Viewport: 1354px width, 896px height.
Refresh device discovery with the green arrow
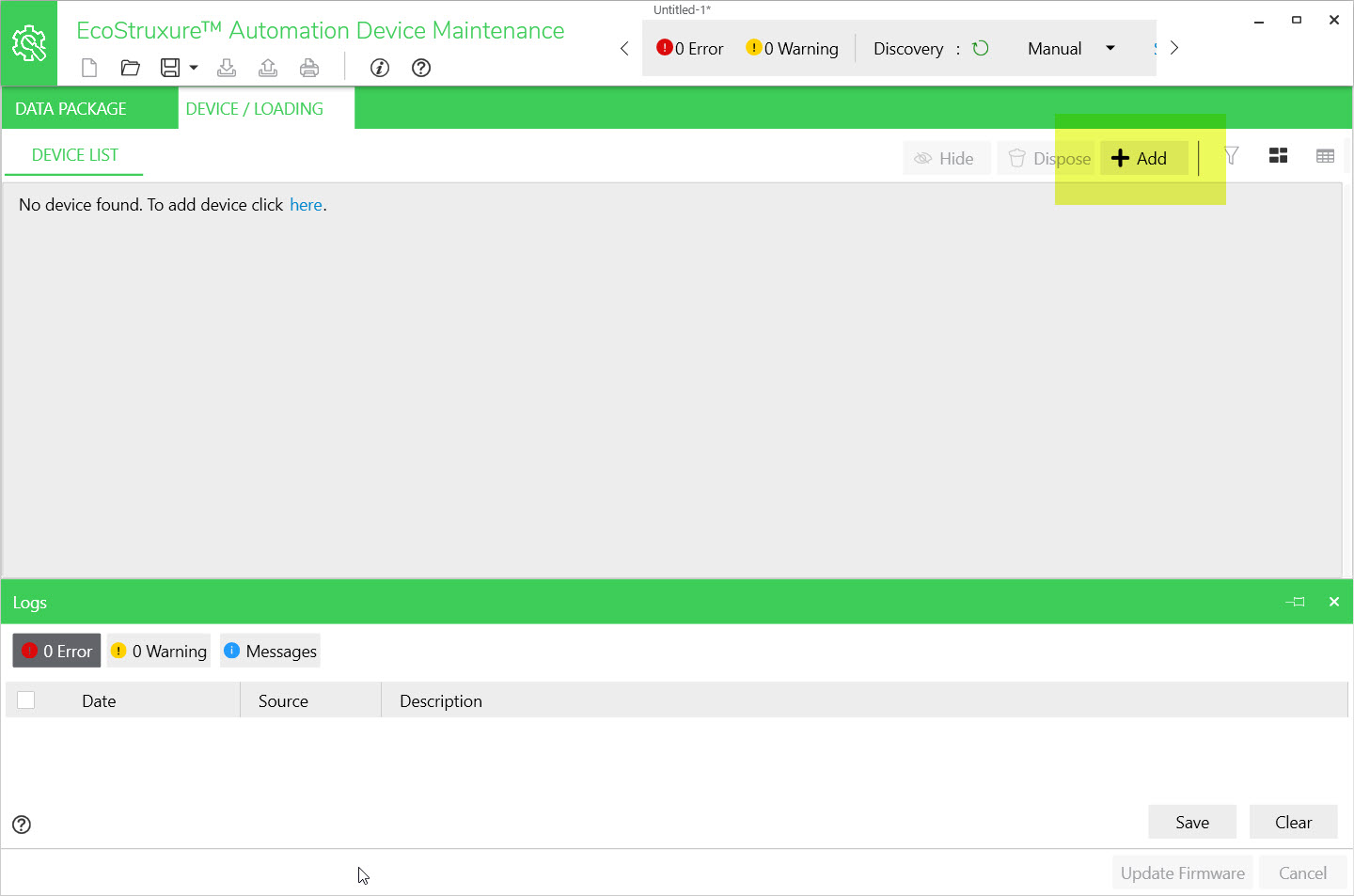[981, 48]
